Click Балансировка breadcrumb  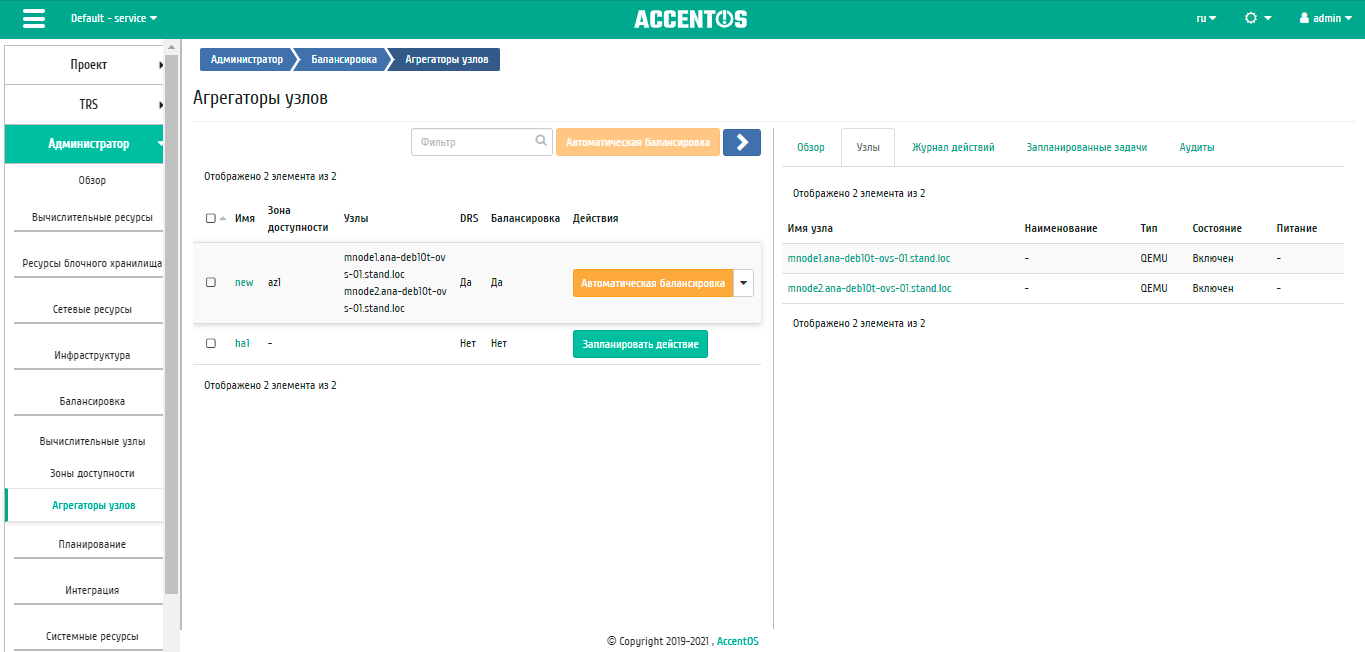tap(344, 60)
